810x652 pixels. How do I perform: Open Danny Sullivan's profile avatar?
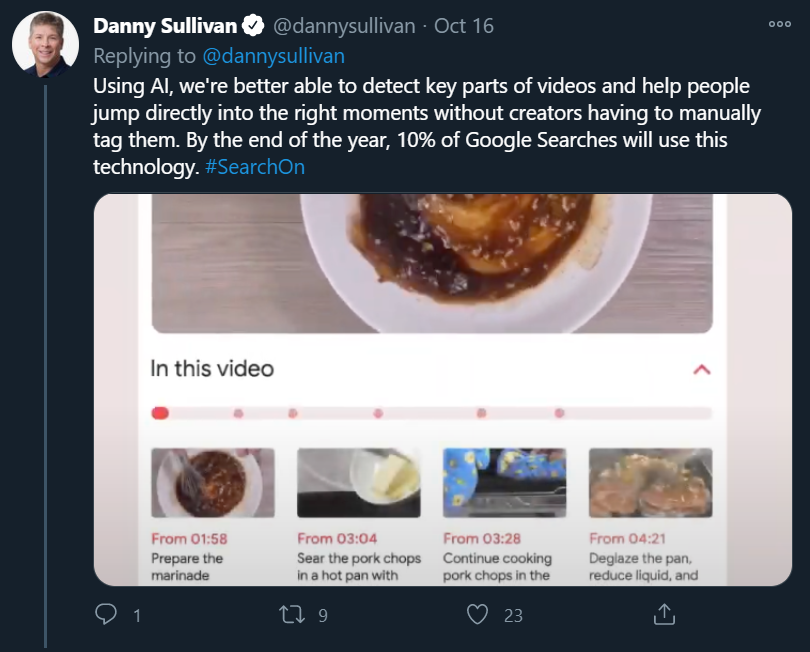click(x=46, y=45)
